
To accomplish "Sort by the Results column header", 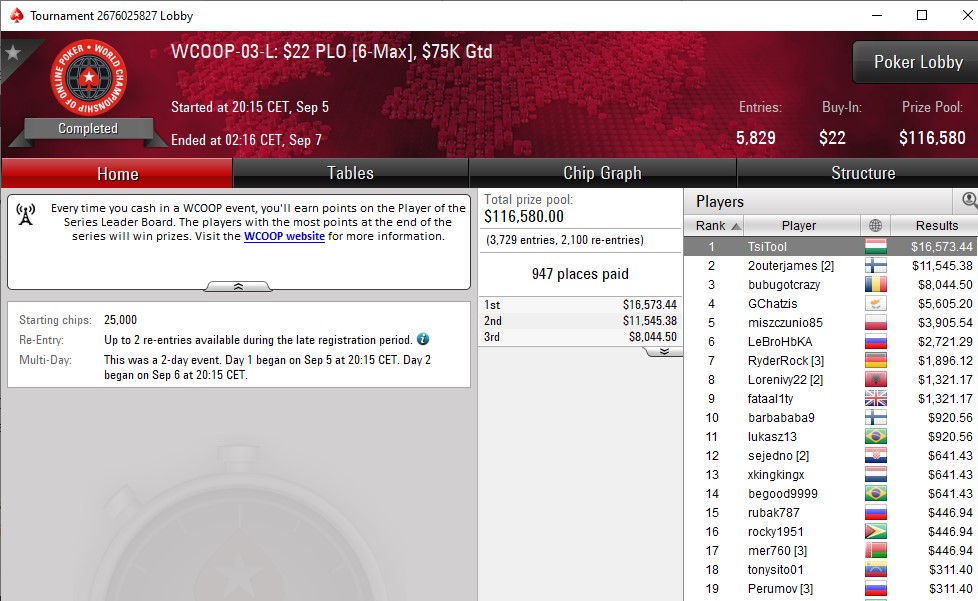I will 935,225.
